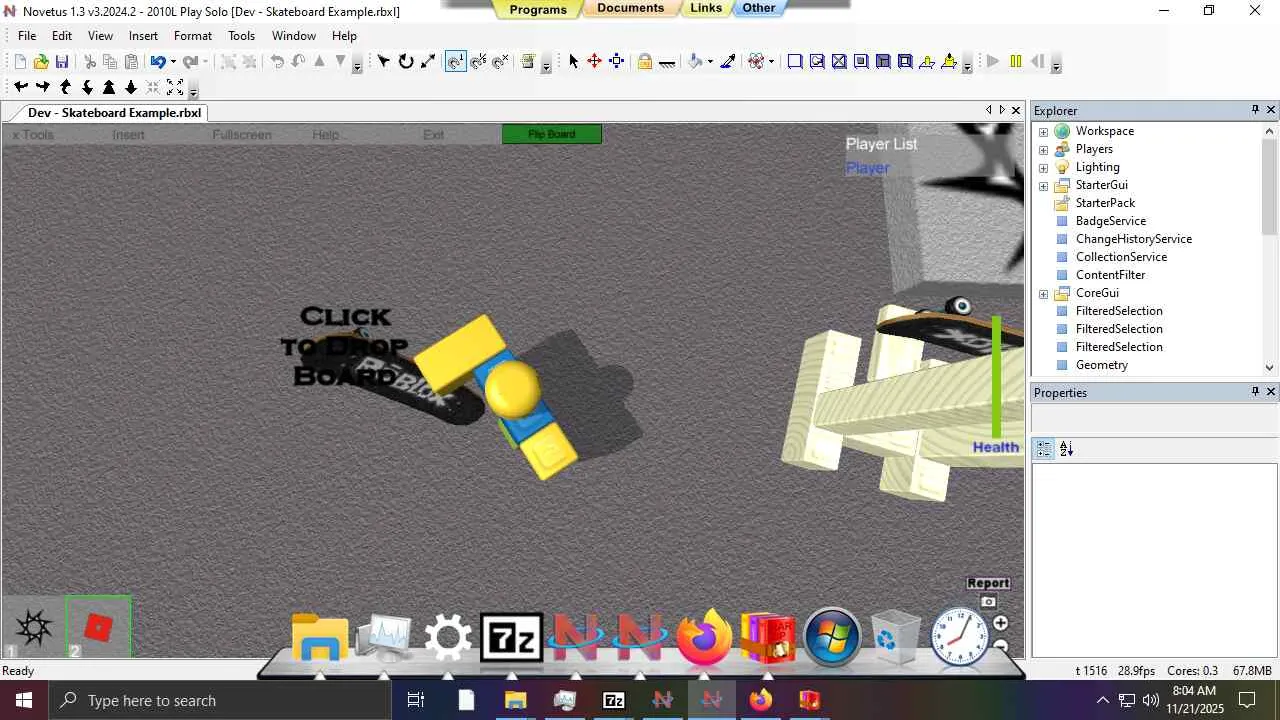Expand the Players node in Explorer
The height and width of the screenshot is (720, 1280).
(1043, 149)
